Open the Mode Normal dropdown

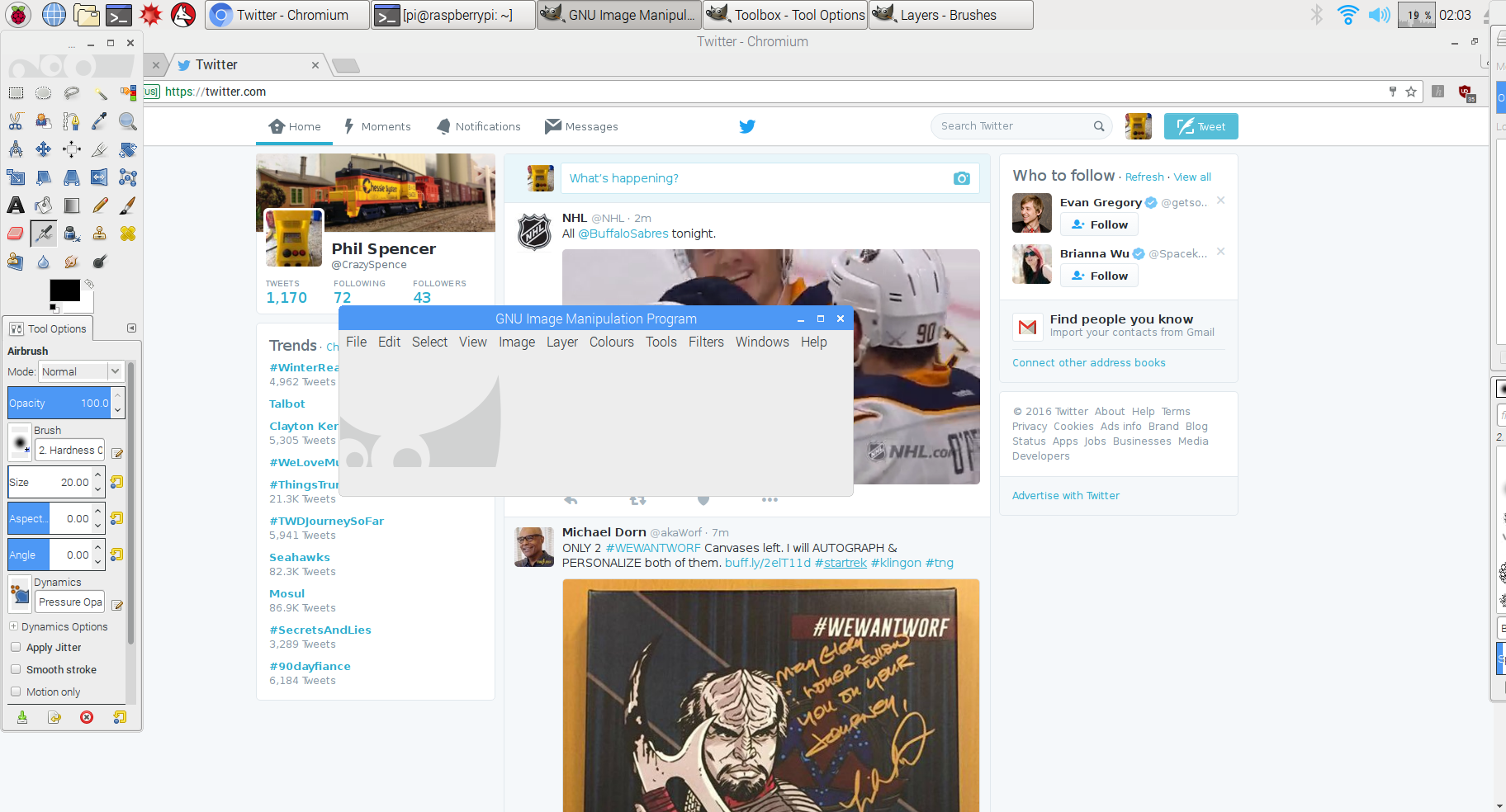81,371
